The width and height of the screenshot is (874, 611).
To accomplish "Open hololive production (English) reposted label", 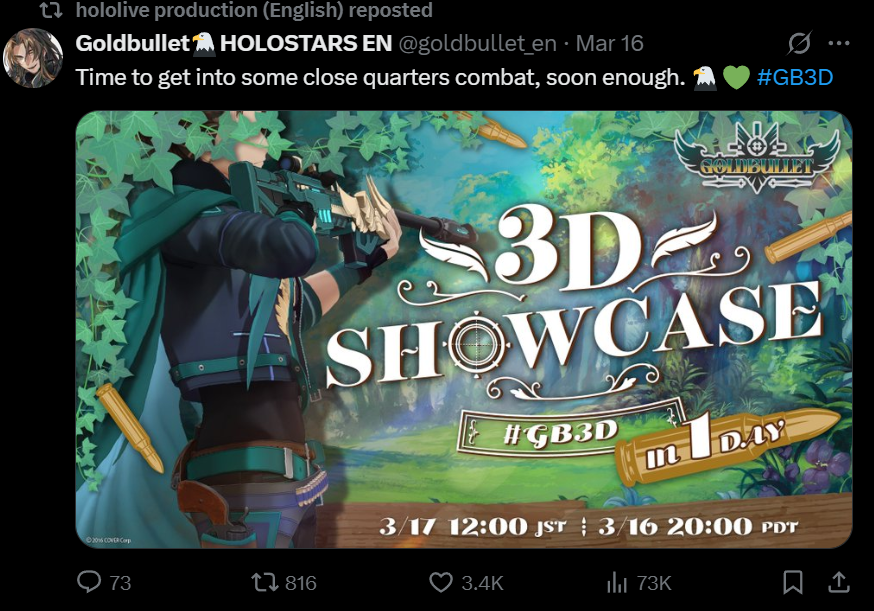I will 254,10.
